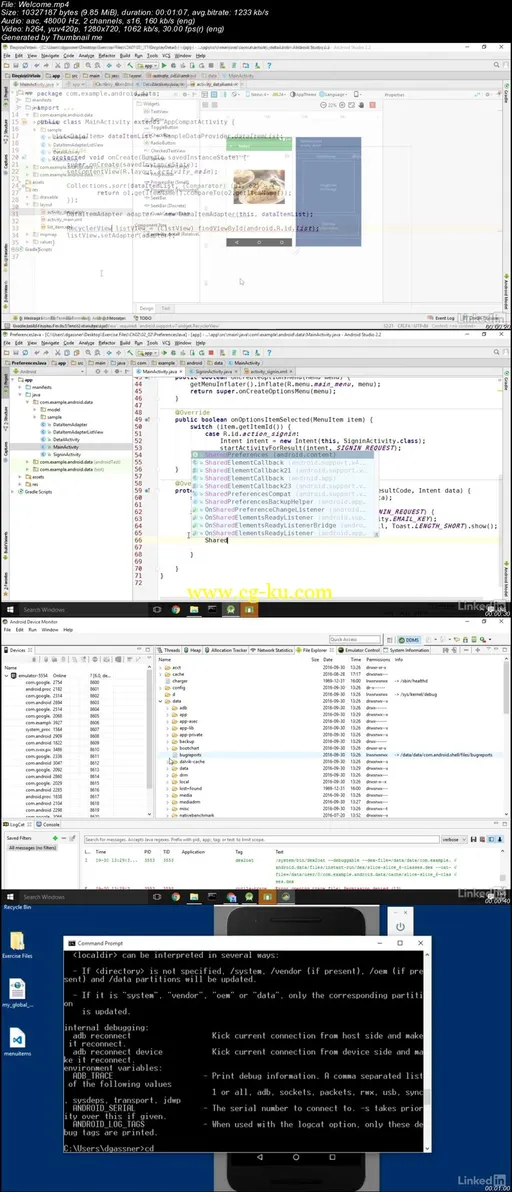Click Quick Access field in Device Monitor
The image size is (512, 1192).
click(356, 640)
